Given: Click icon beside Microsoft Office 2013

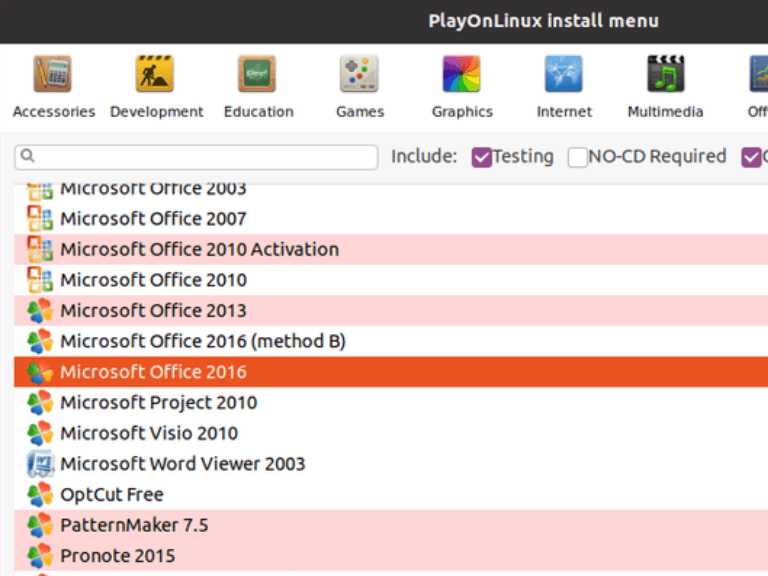Looking at the screenshot, I should 40,311.
